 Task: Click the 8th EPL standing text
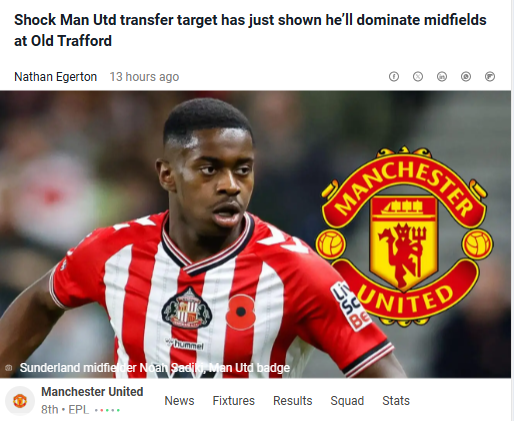tap(65, 410)
